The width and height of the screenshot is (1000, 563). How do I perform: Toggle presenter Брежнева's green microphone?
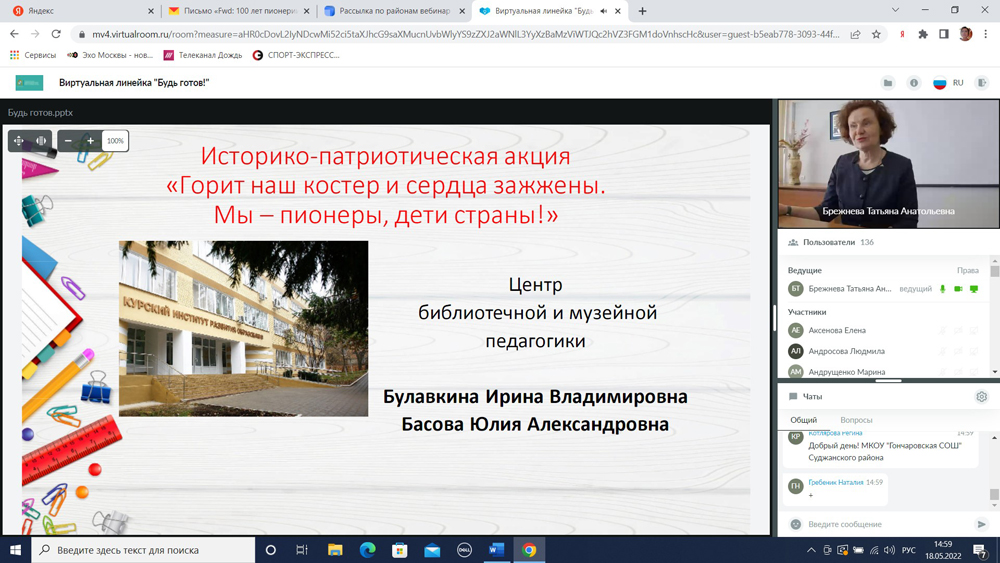[943, 289]
